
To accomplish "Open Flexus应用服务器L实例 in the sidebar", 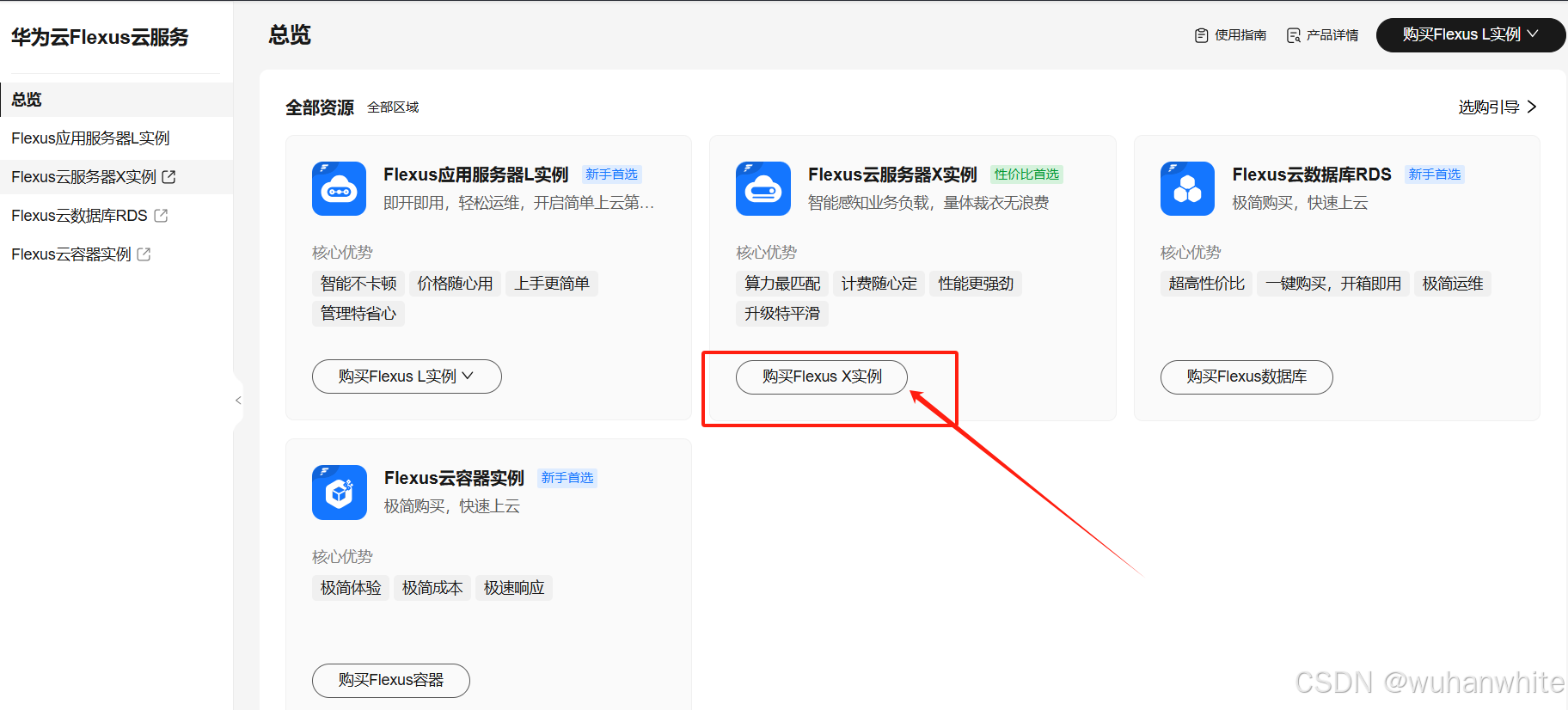I will pos(117,138).
